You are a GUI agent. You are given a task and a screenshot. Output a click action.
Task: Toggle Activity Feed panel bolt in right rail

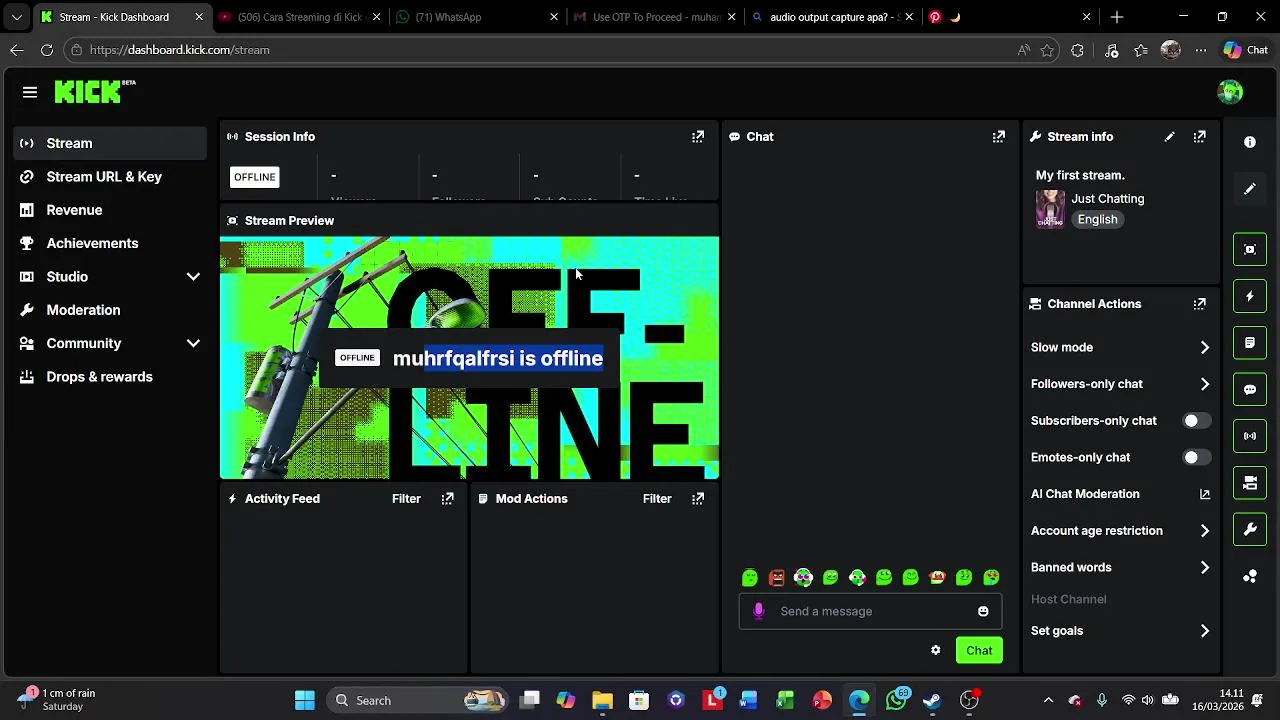[x=1250, y=296]
